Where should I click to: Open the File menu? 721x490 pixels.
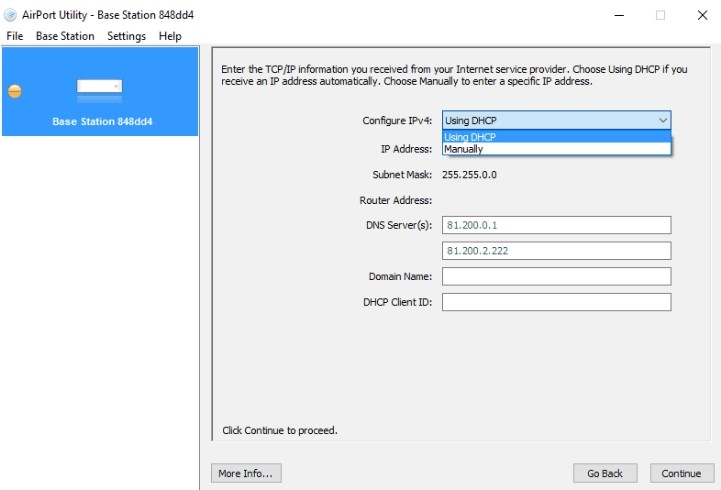(15, 36)
